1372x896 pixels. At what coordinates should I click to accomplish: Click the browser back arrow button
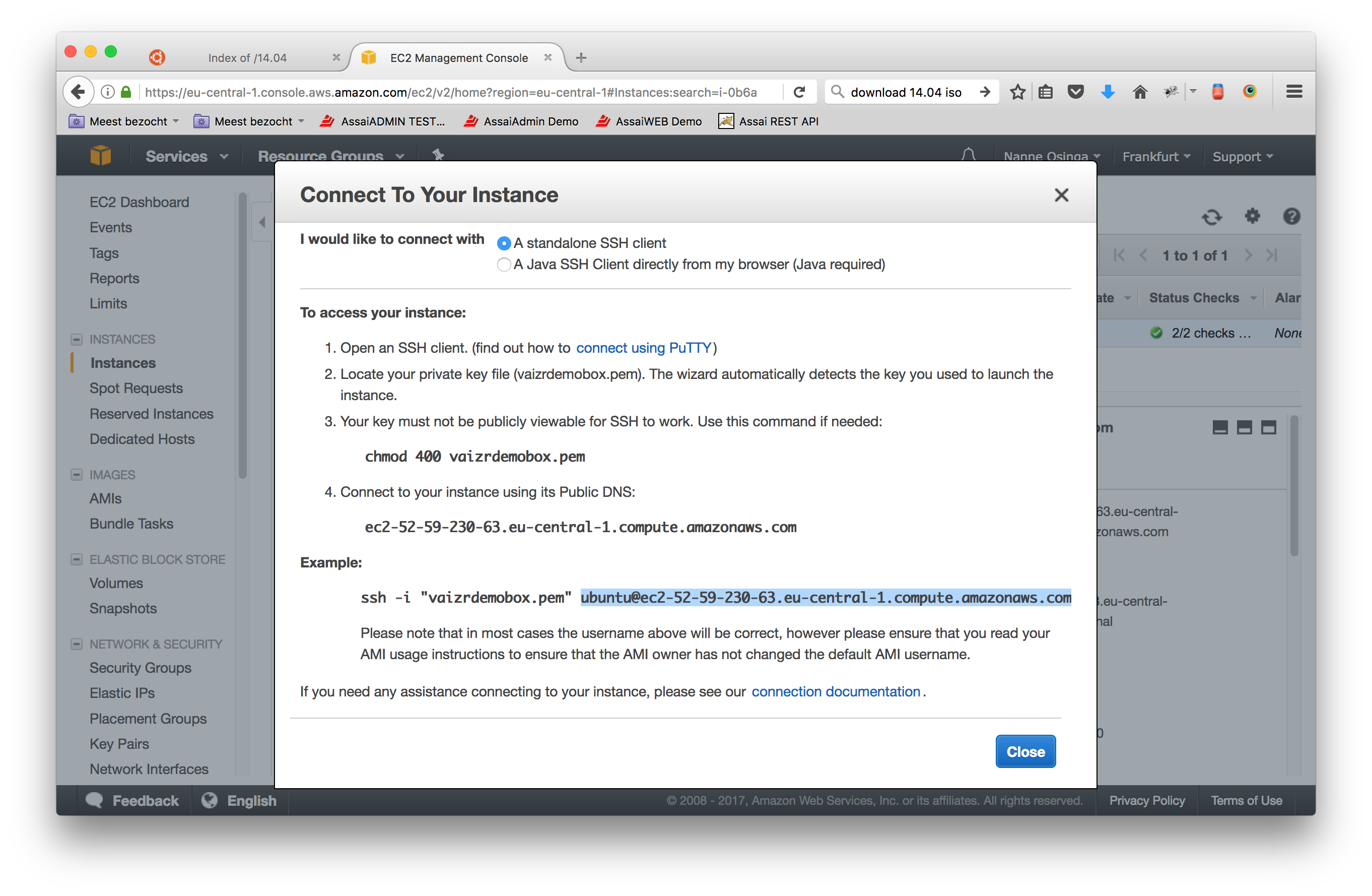(x=79, y=92)
